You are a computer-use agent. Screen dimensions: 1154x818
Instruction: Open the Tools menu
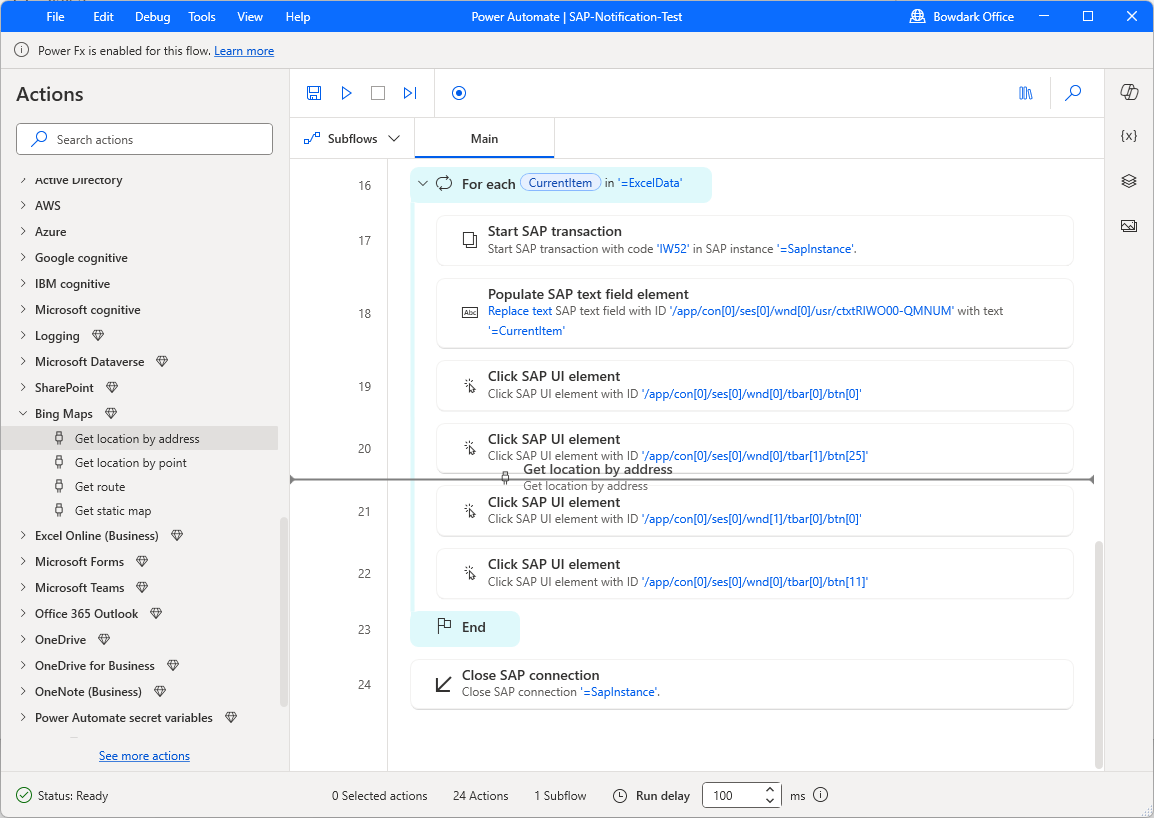[202, 16]
